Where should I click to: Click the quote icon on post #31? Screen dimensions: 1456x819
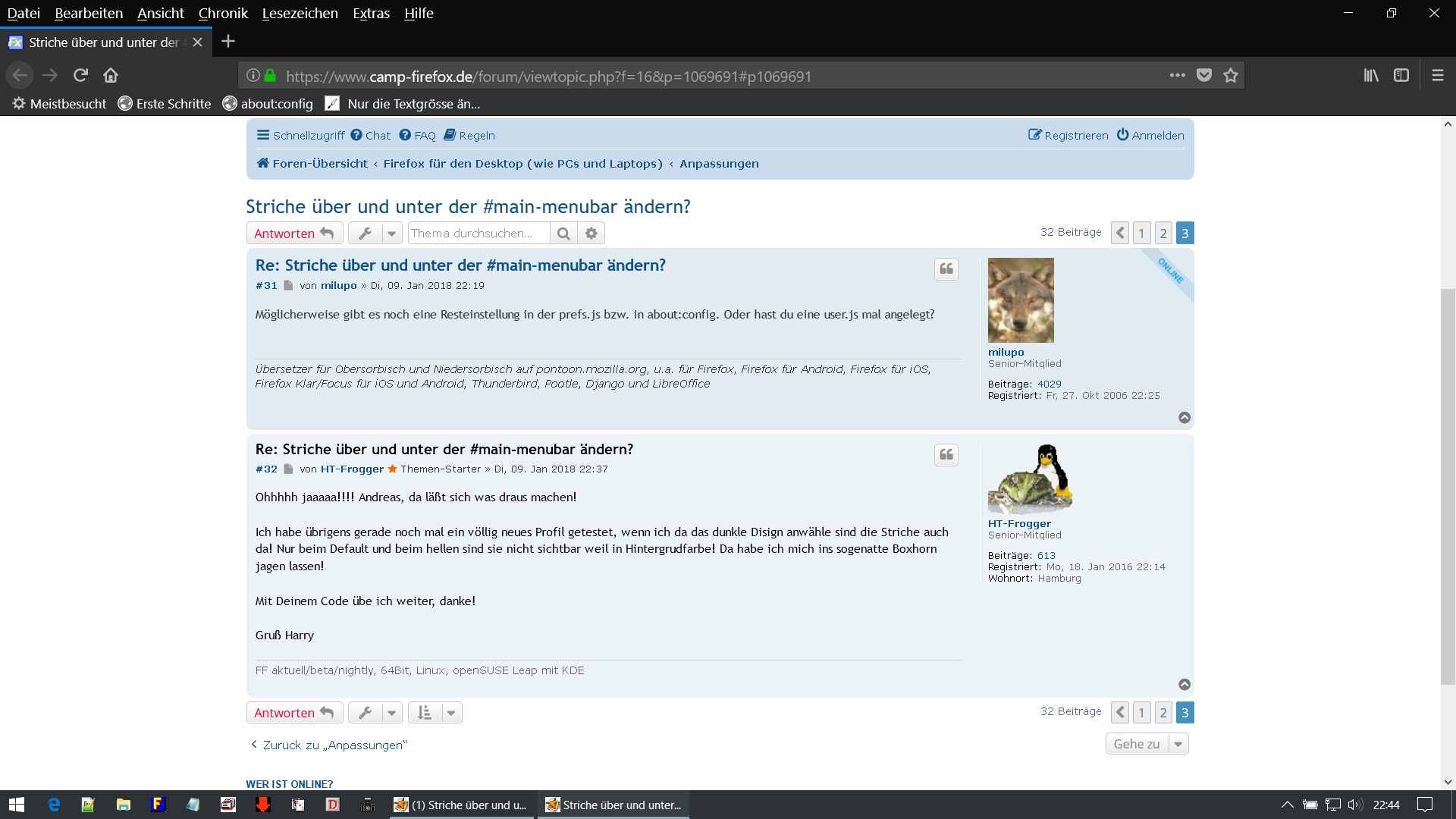946,269
